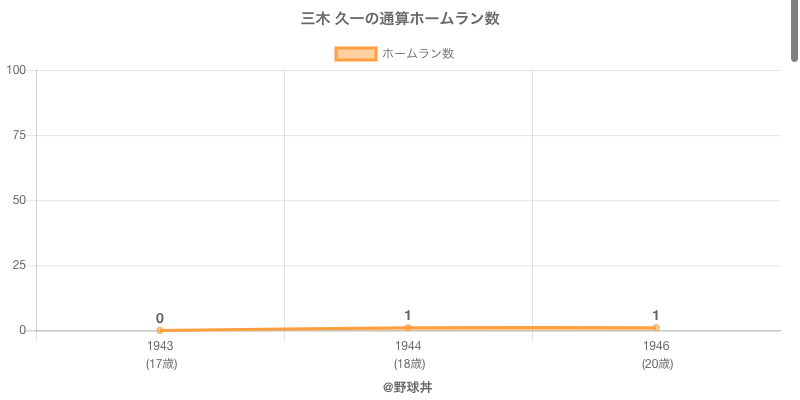Click the 1946 x-axis year label
This screenshot has height=400, width=800.
tap(656, 346)
